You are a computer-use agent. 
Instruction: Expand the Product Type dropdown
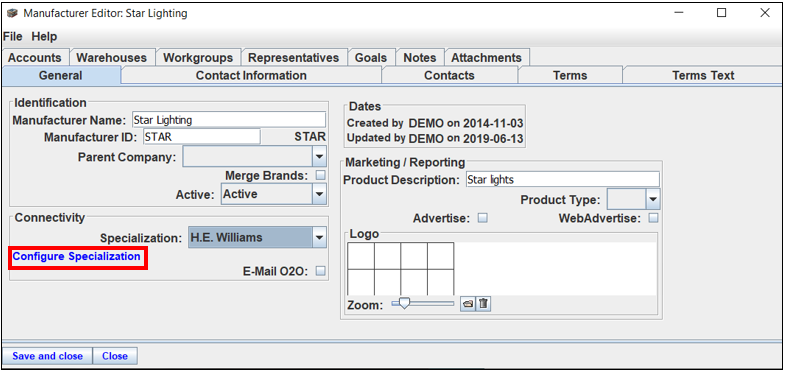[652, 199]
